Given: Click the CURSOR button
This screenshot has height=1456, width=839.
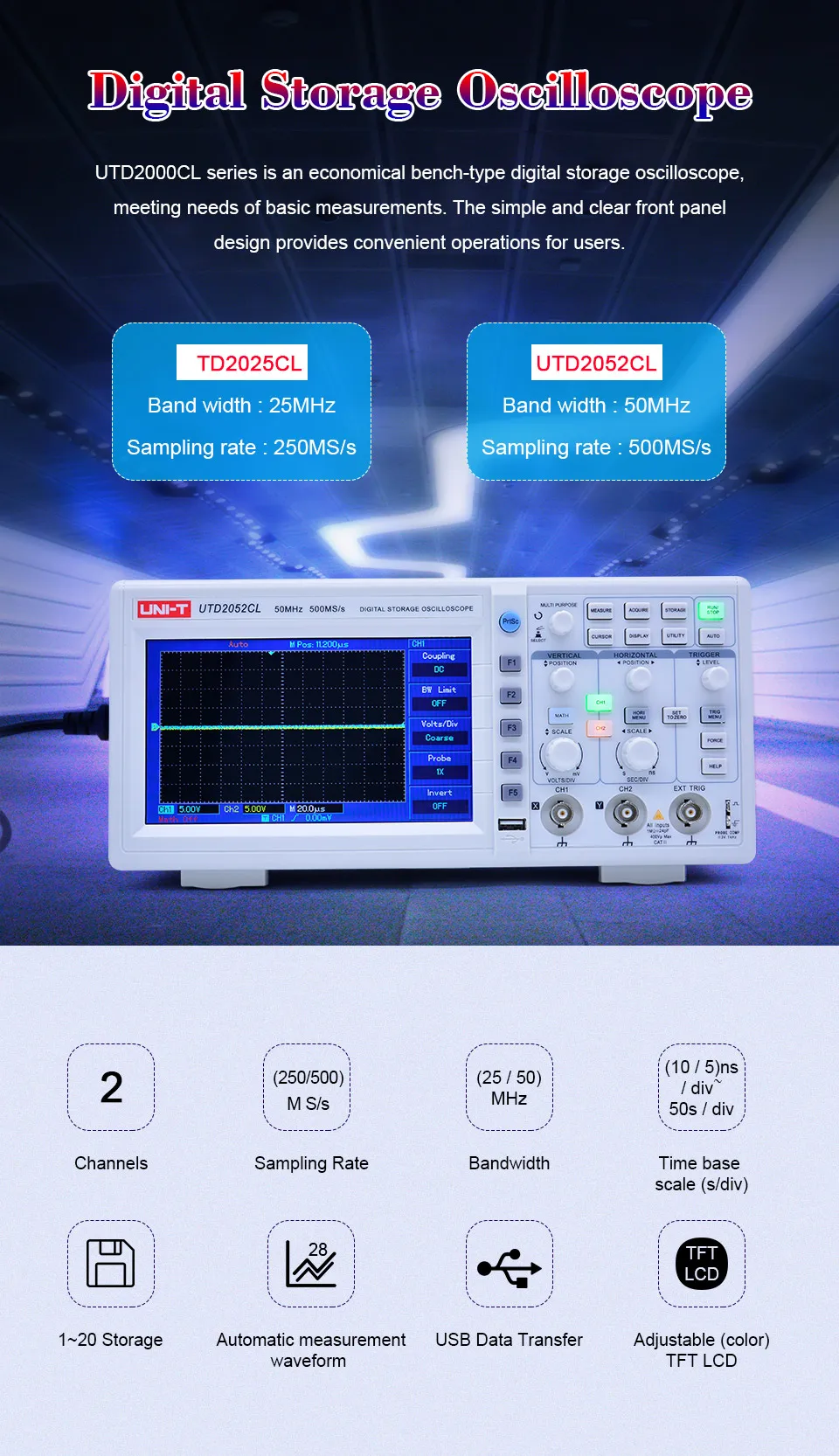Looking at the screenshot, I should pos(601,636).
